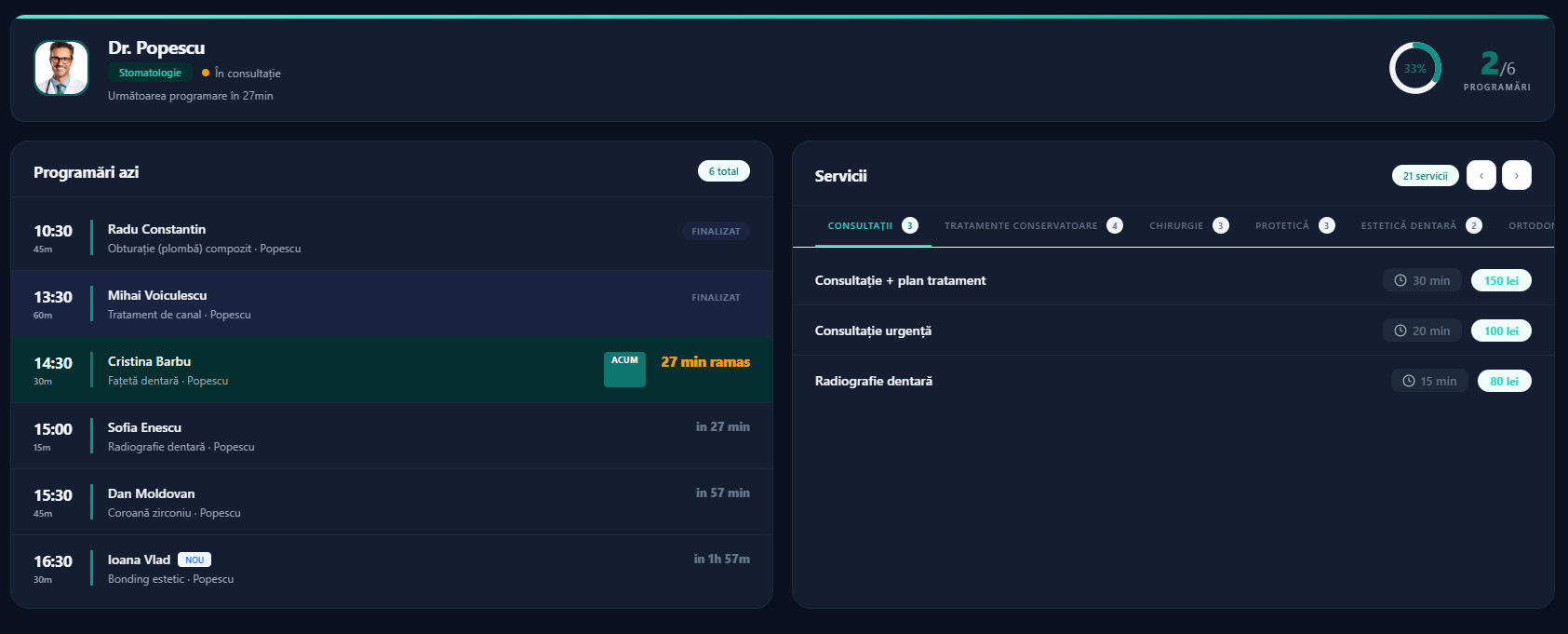The width and height of the screenshot is (1568, 634).
Task: Click the 'in 27 min' label
Action: (x=723, y=426)
